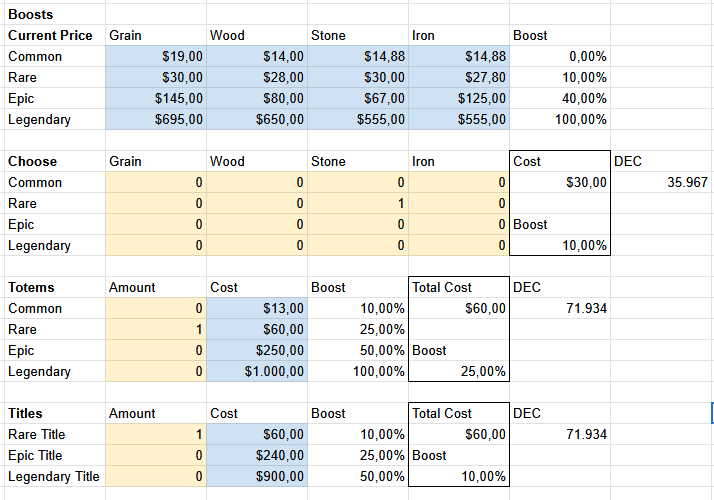Select the Epic Title cost $240,00
The image size is (714, 500).
pos(257,456)
